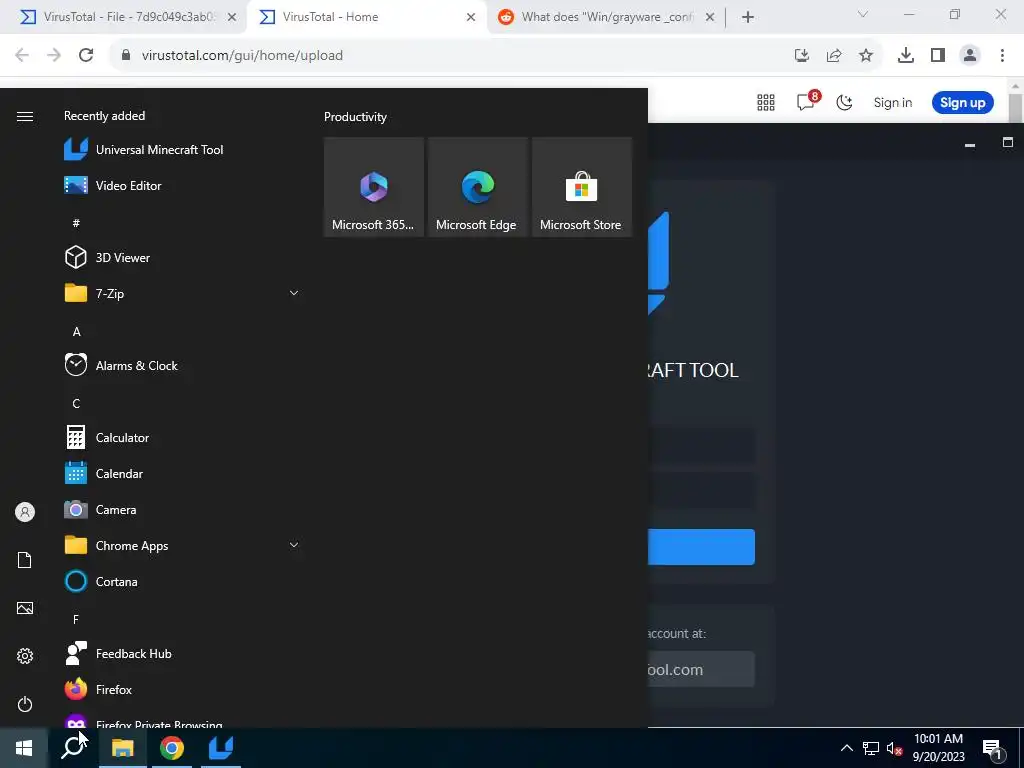Viewport: 1024px width, 768px height.
Task: Launch Calculator from Start menu
Action: (106, 438)
